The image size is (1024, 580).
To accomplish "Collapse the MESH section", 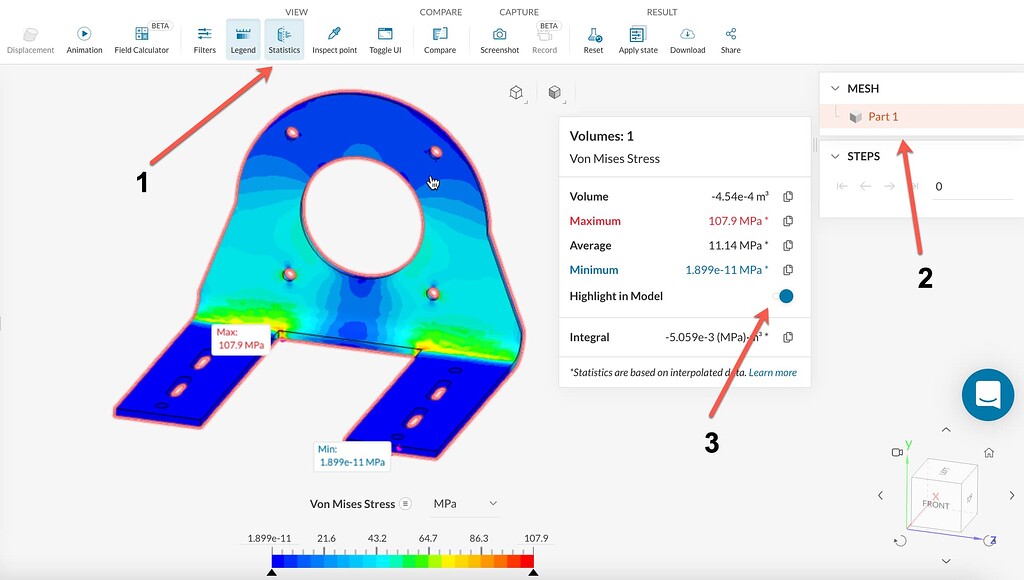I will pos(835,88).
